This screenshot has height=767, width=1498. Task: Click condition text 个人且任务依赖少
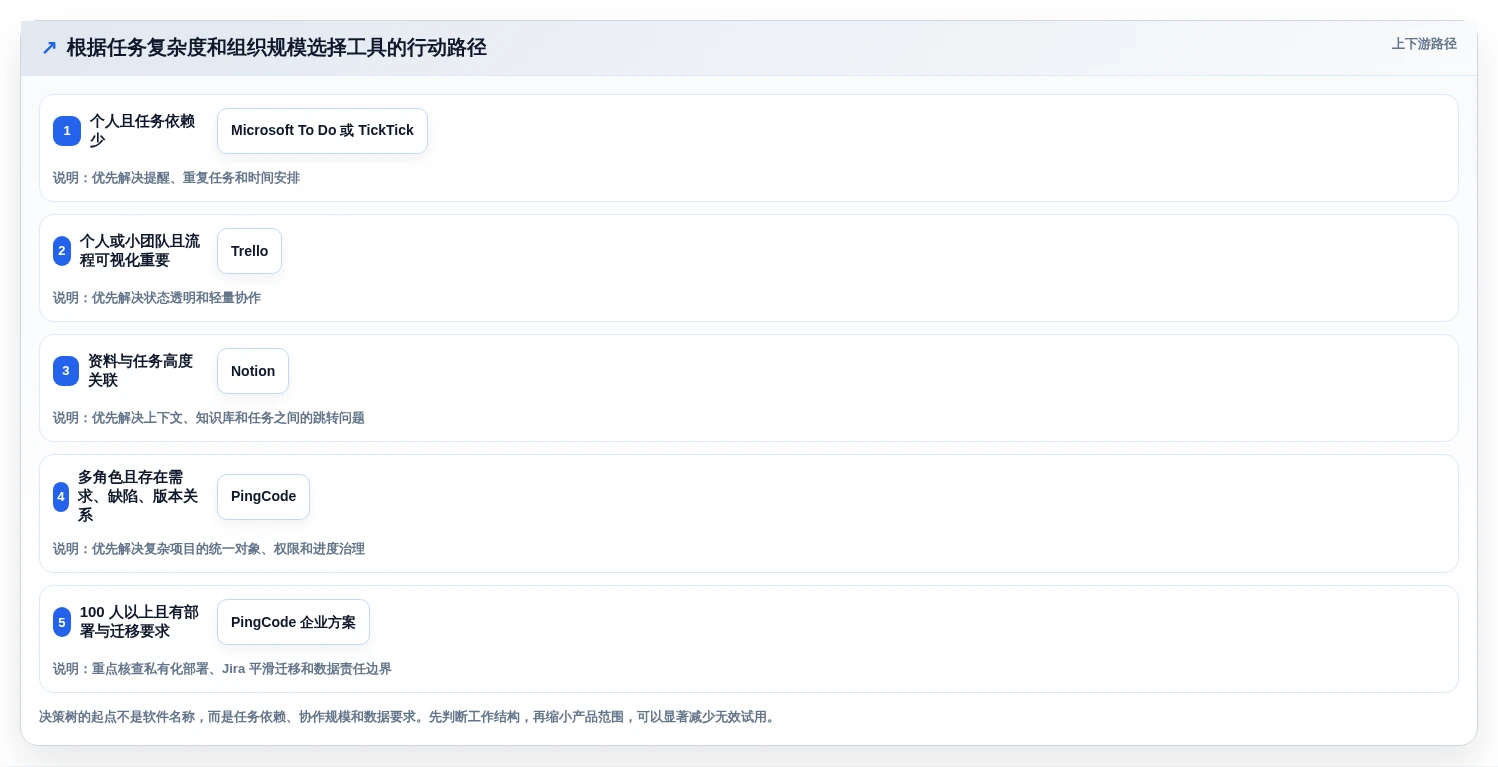click(142, 131)
